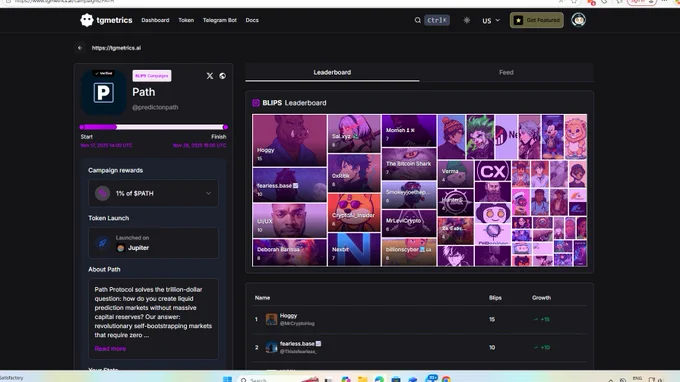Viewport: 680px width, 382px height.
Task: Show hidden system tray icons chevron
Action: (611, 380)
